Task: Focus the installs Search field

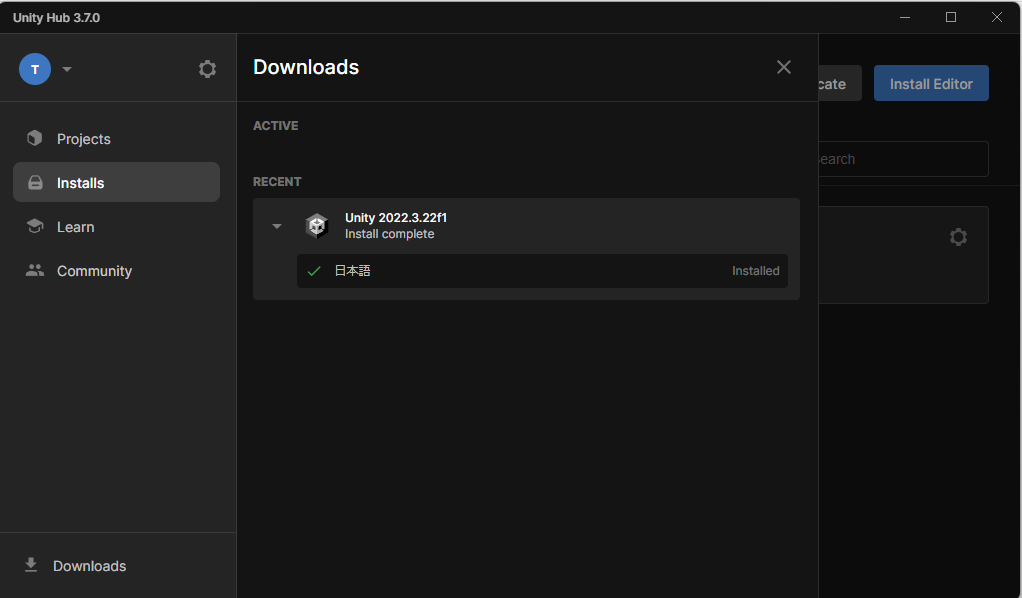Action: [903, 159]
